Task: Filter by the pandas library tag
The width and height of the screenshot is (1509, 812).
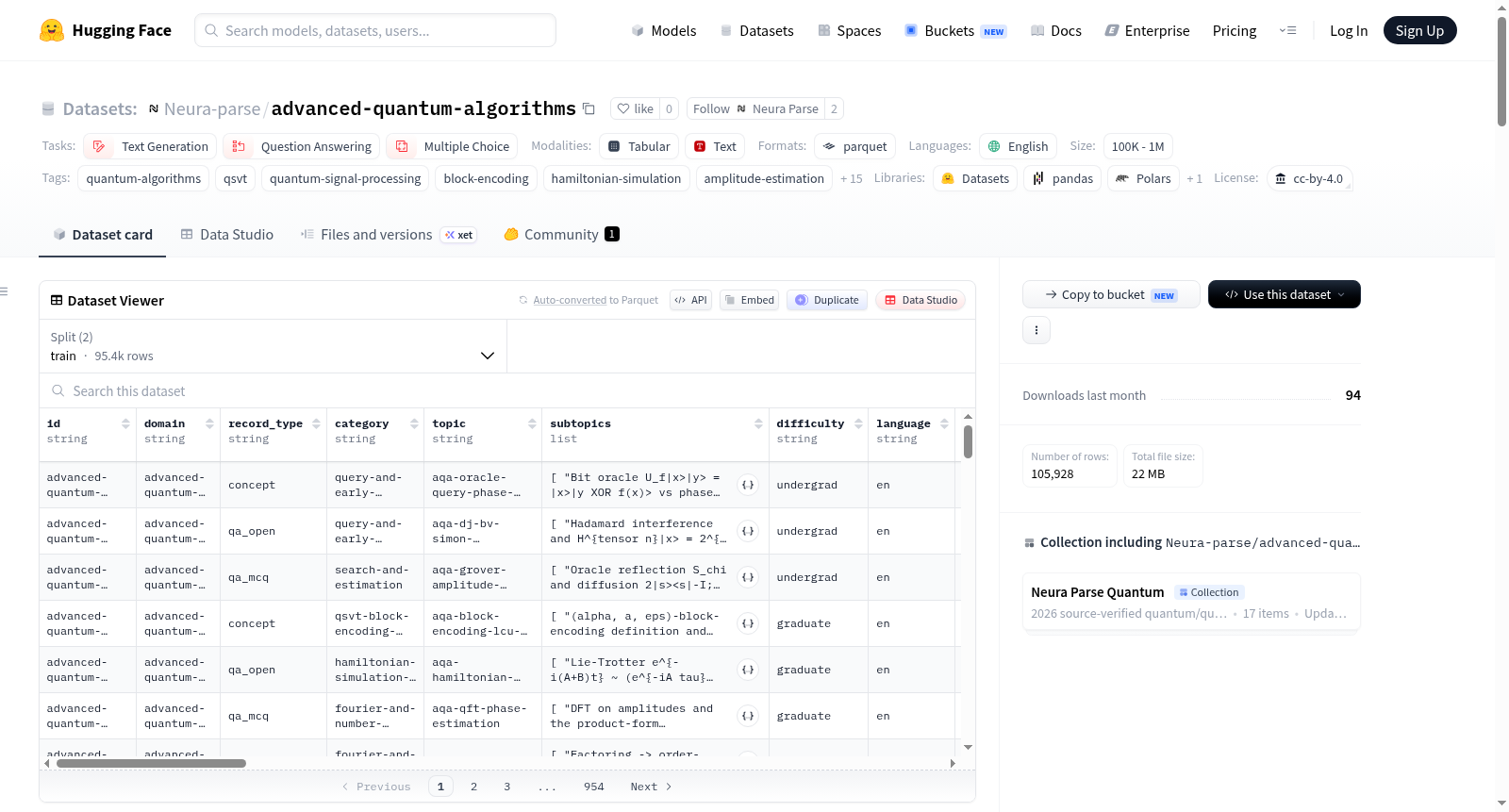Action: [1062, 178]
